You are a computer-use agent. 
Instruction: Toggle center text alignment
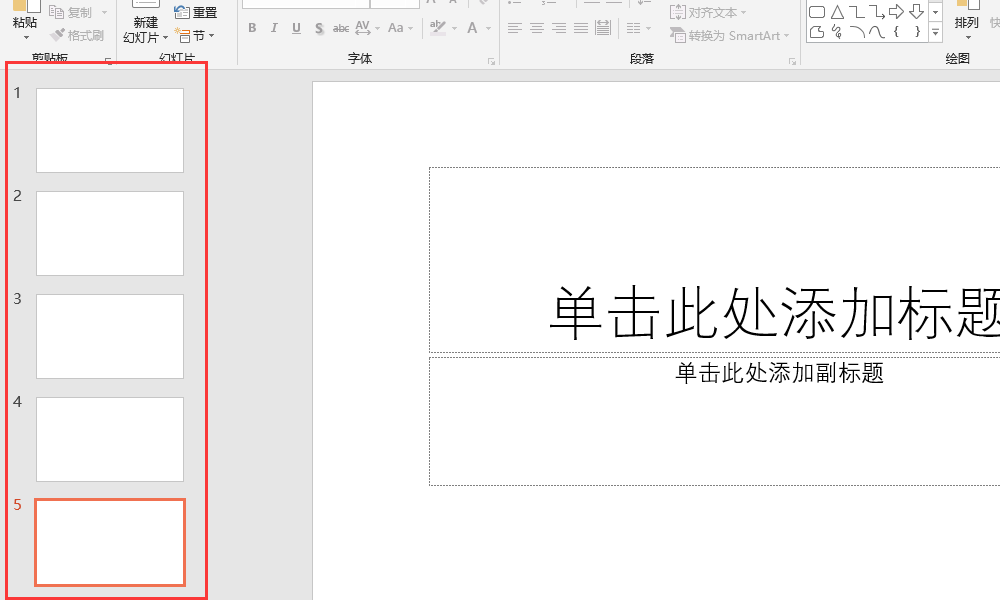point(538,28)
